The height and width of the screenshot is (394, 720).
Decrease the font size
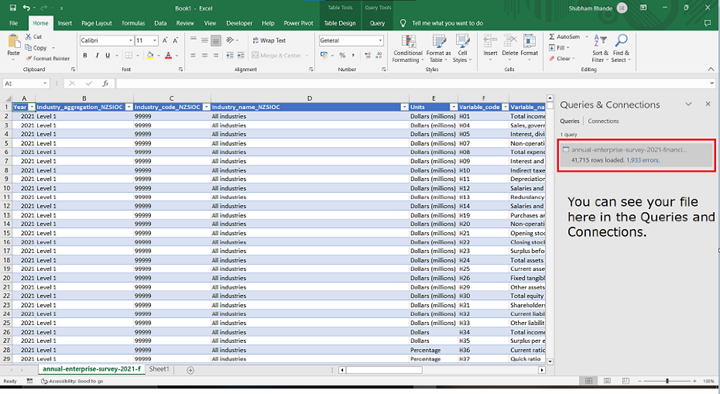click(x=175, y=40)
